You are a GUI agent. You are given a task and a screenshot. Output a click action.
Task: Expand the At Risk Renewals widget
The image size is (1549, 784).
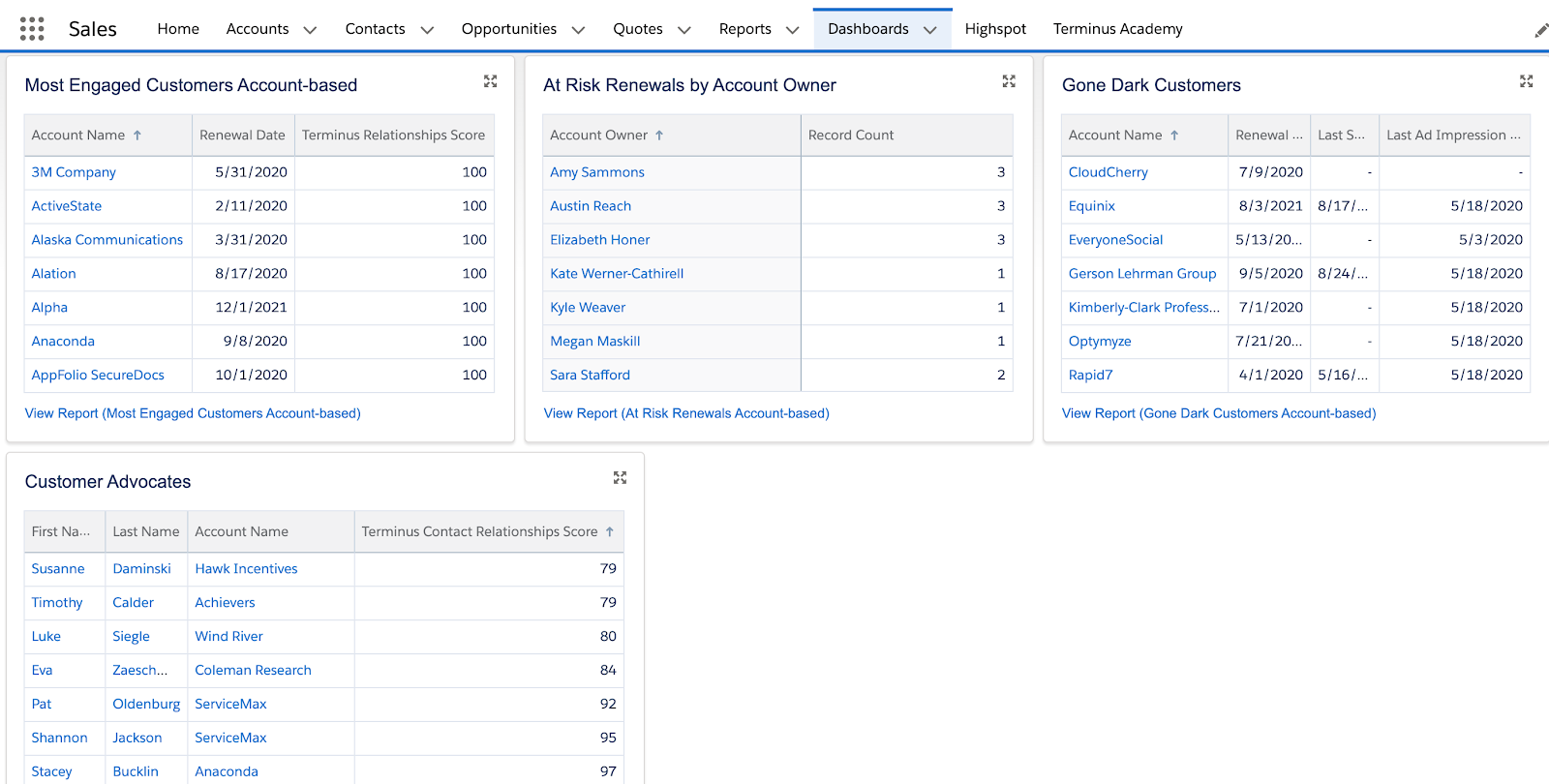(x=1009, y=82)
